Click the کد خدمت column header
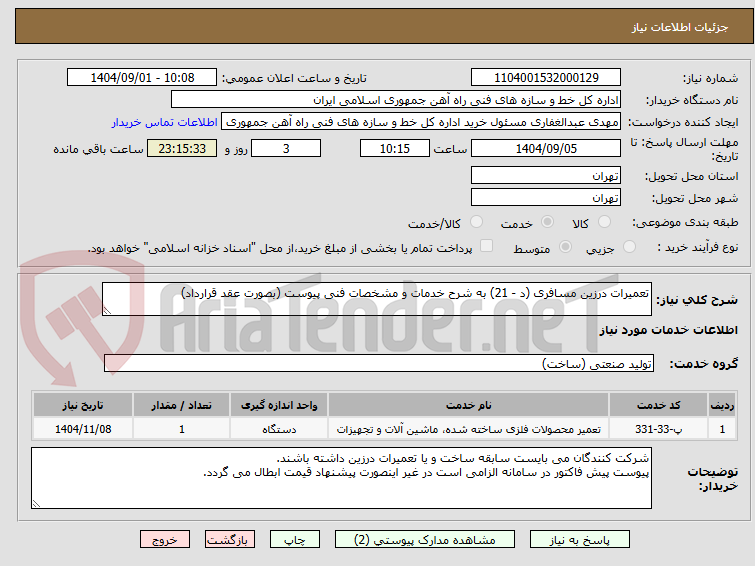This screenshot has height=566, width=755. click(658, 405)
